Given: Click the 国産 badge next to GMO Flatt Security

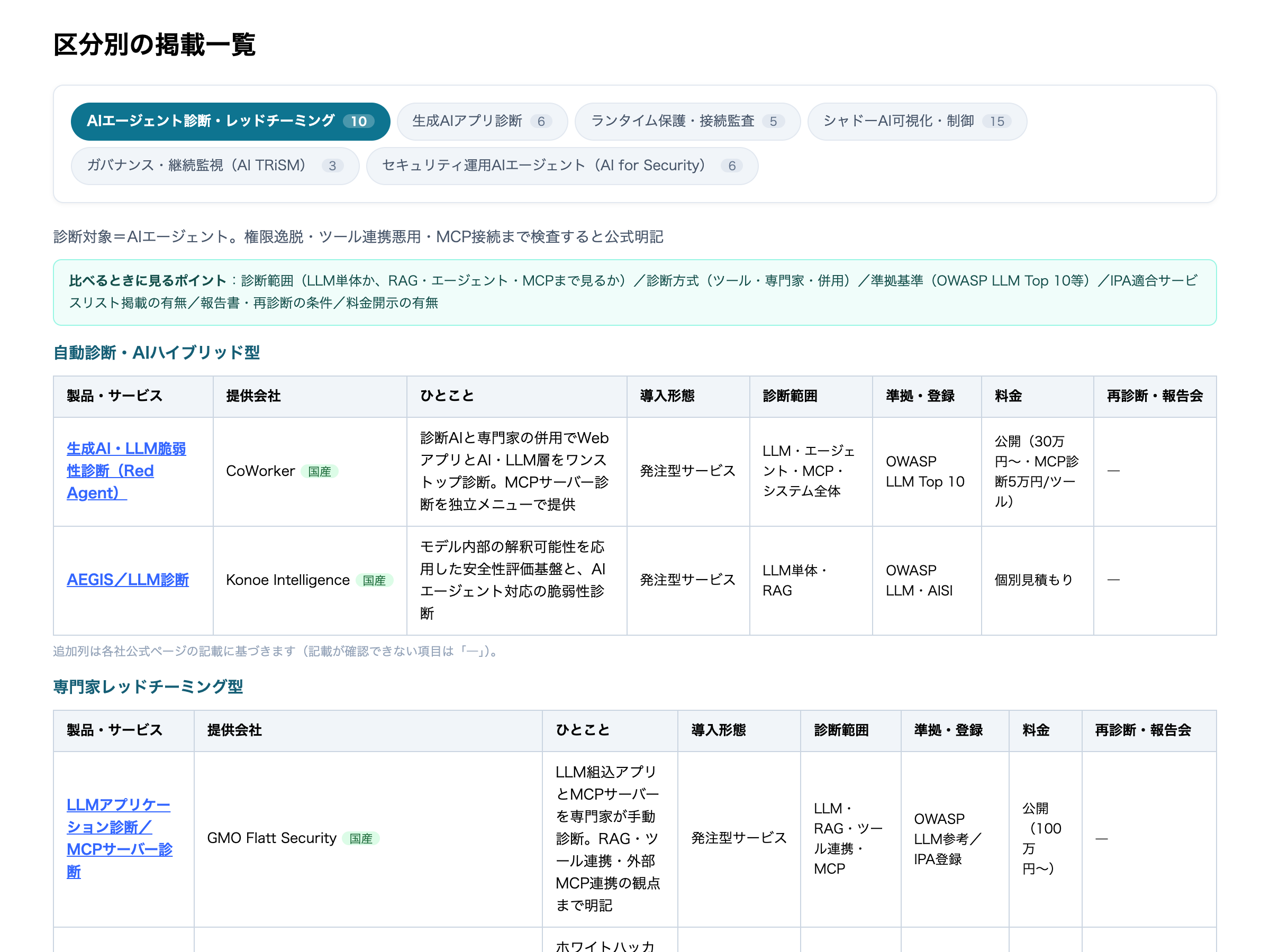Looking at the screenshot, I should pyautogui.click(x=361, y=838).
